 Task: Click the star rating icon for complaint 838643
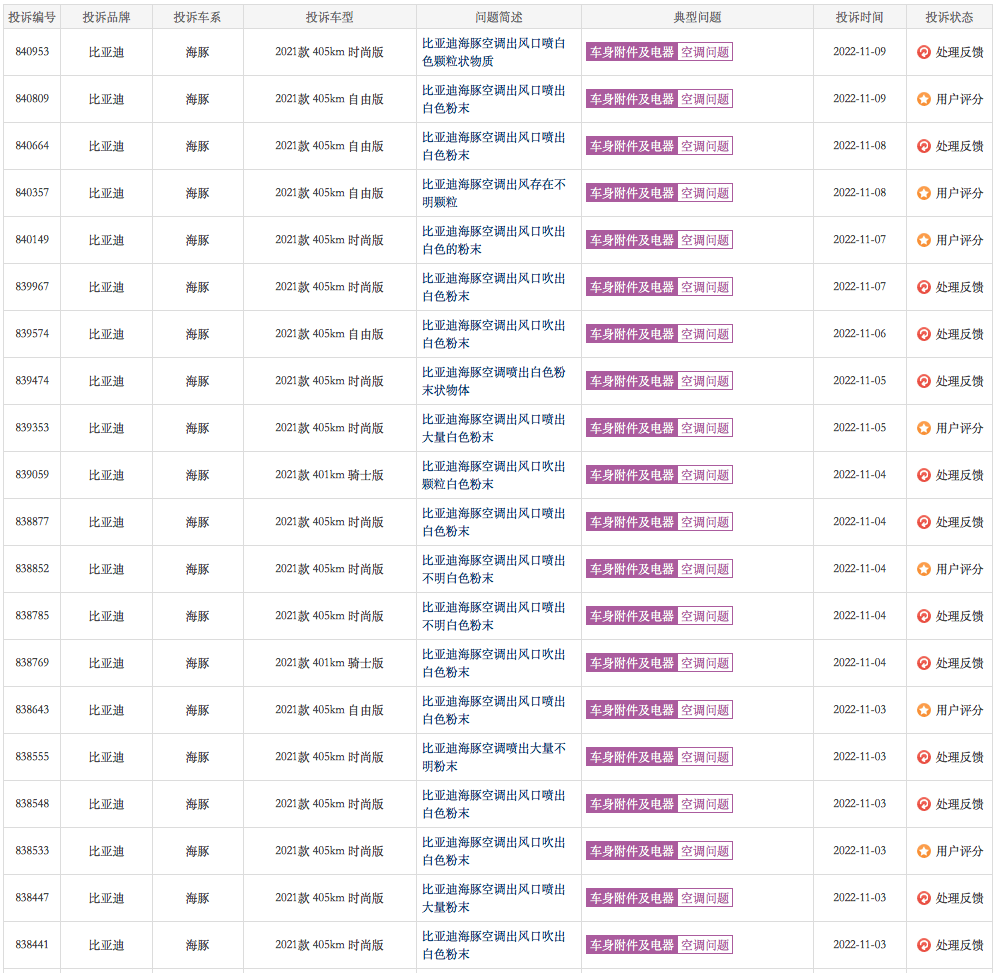point(924,710)
